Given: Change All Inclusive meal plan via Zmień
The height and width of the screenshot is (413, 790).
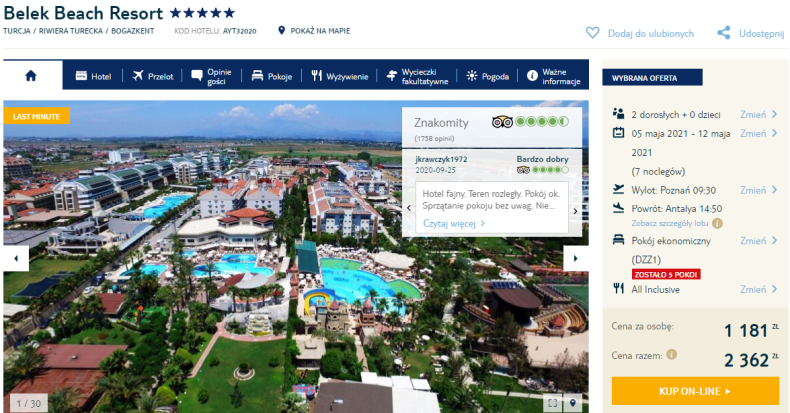Looking at the screenshot, I should pyautogui.click(x=759, y=289).
